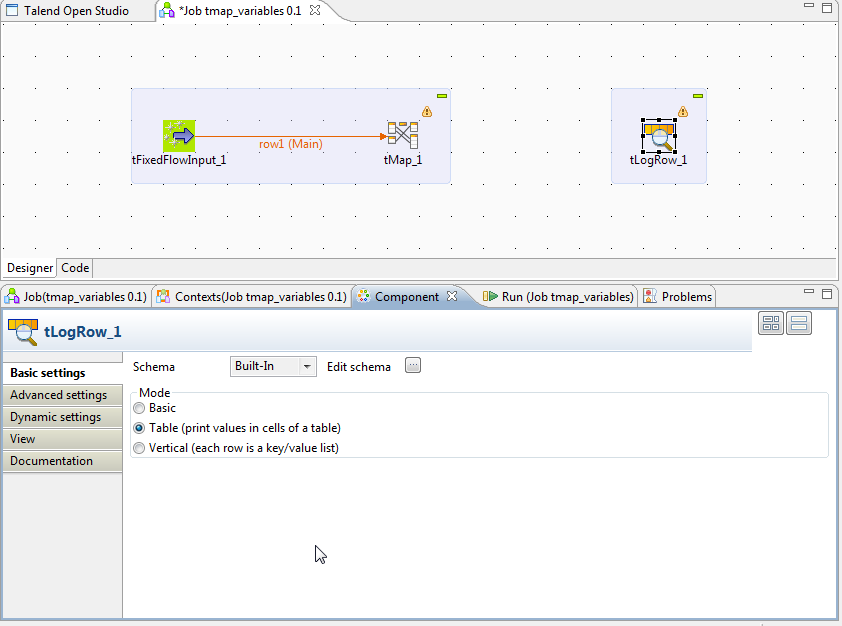The height and width of the screenshot is (626, 842).
Task: Minimize the Component view pane
Action: tap(809, 291)
